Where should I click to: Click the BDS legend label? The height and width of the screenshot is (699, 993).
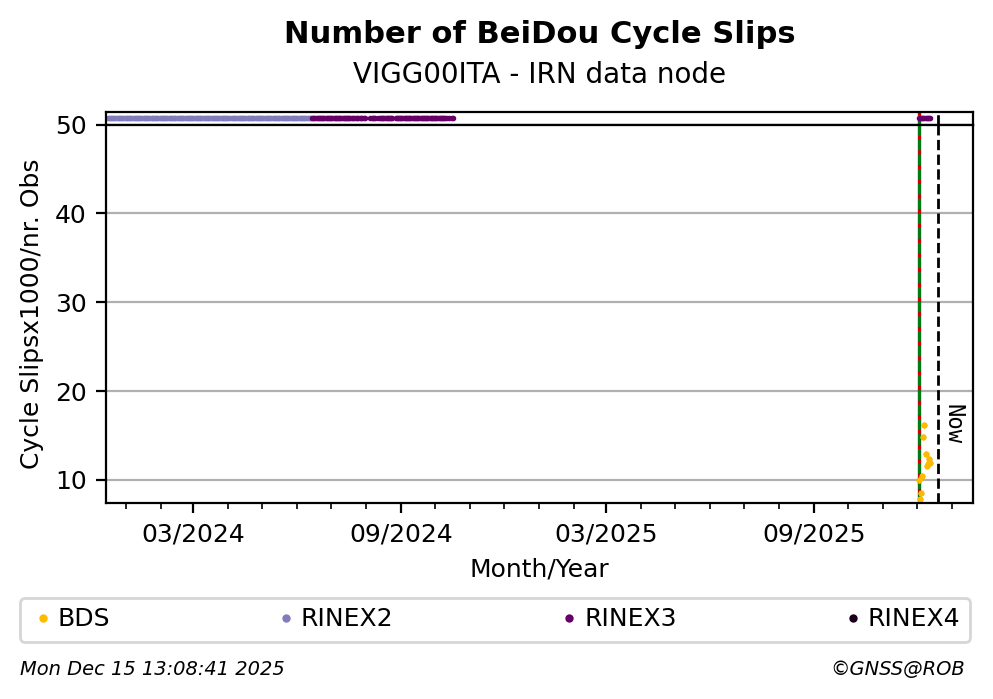pyautogui.click(x=84, y=619)
